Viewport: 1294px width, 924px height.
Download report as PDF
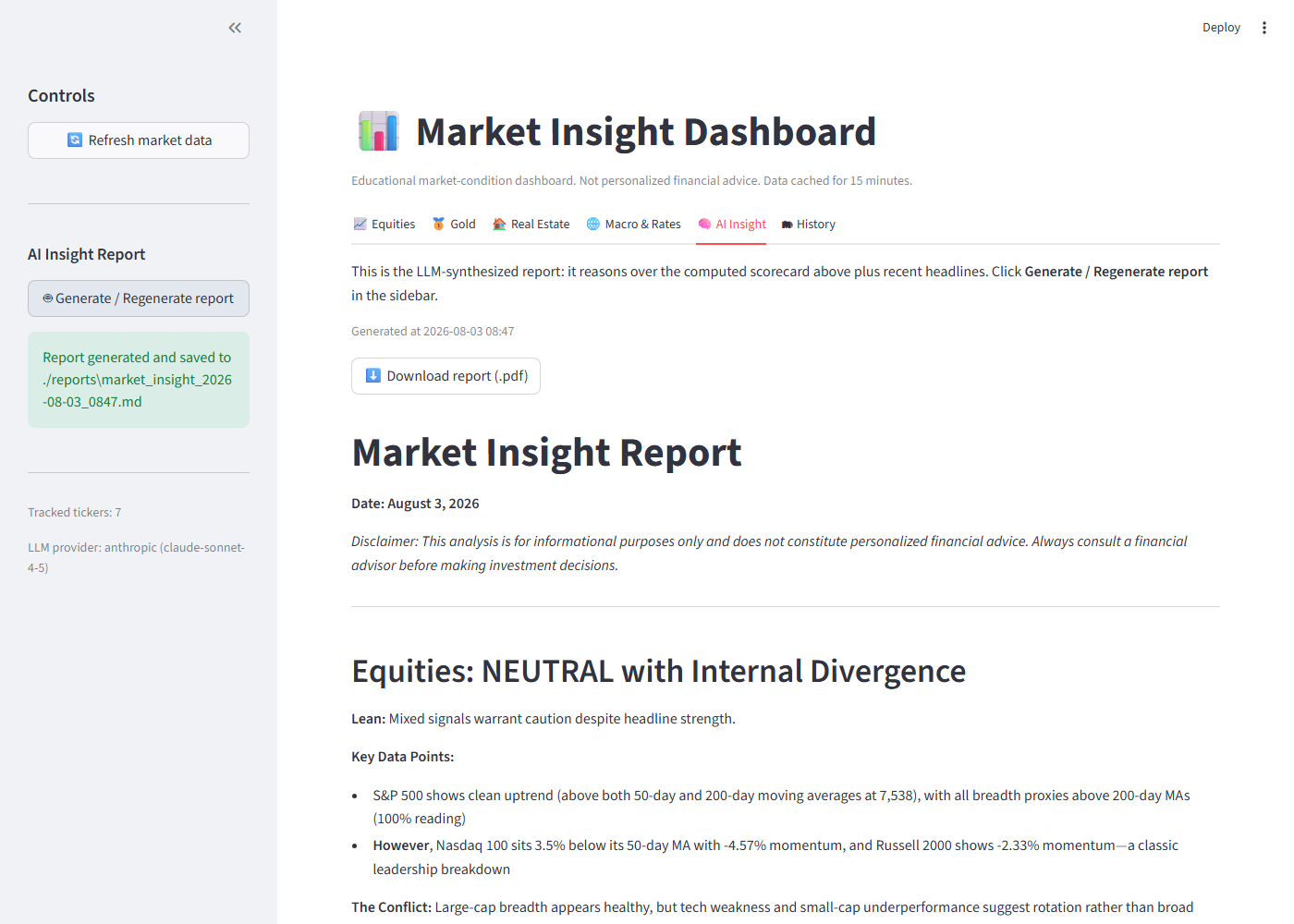click(x=446, y=376)
